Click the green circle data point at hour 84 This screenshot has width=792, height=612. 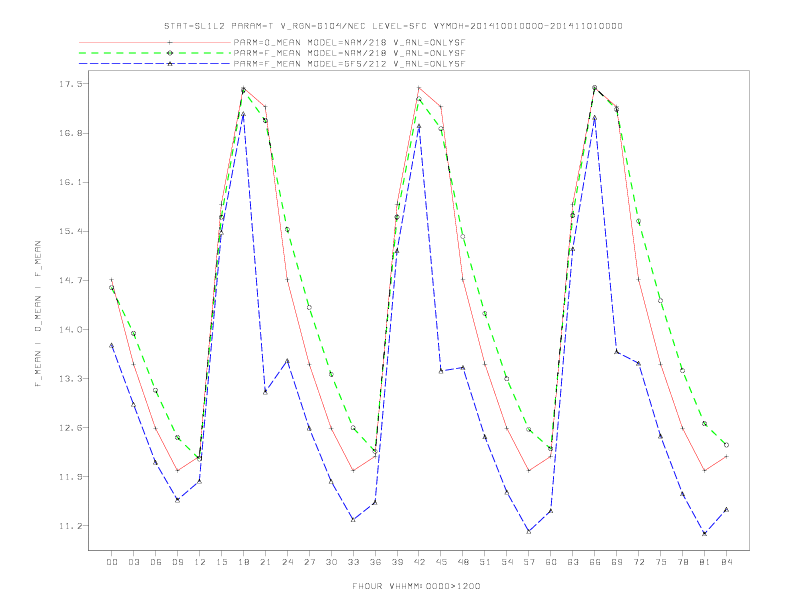[x=726, y=445]
